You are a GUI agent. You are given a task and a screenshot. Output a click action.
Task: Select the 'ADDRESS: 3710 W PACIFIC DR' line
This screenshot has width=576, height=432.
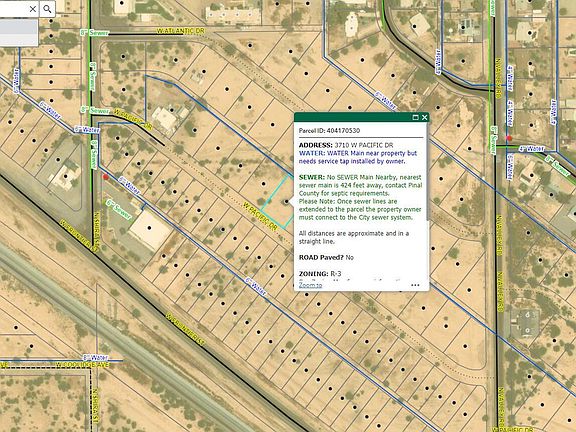346,145
